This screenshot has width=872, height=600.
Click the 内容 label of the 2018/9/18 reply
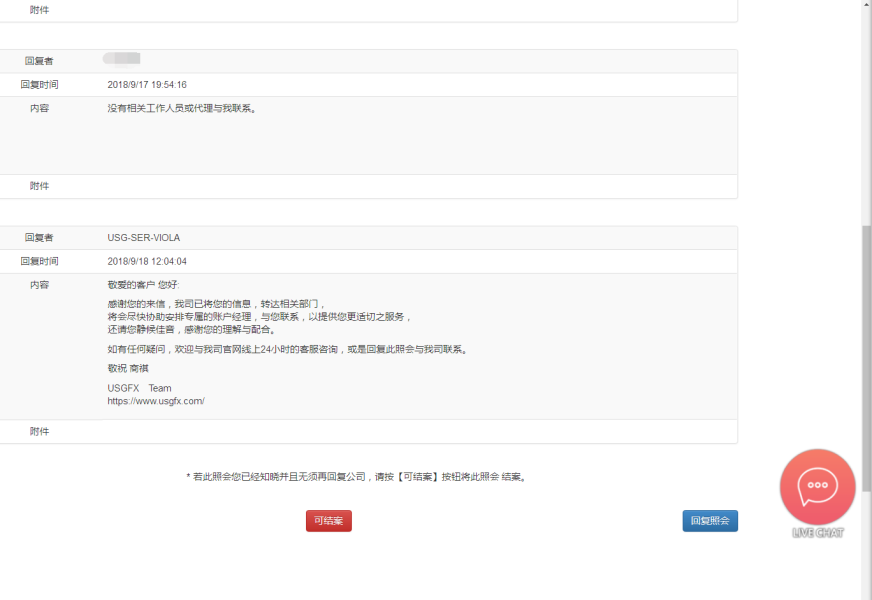click(39, 285)
